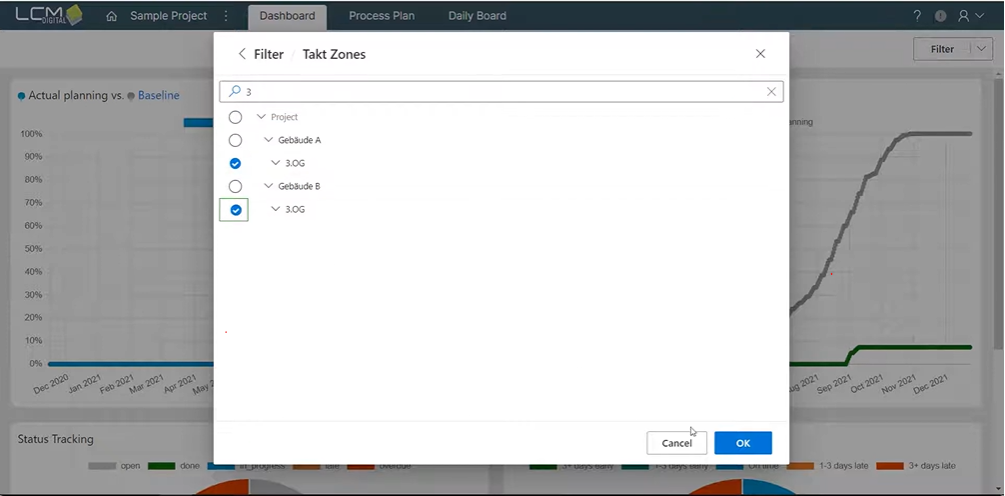Go back using the Filter back arrow
Viewport: 1005px width, 496px height.
pos(242,54)
